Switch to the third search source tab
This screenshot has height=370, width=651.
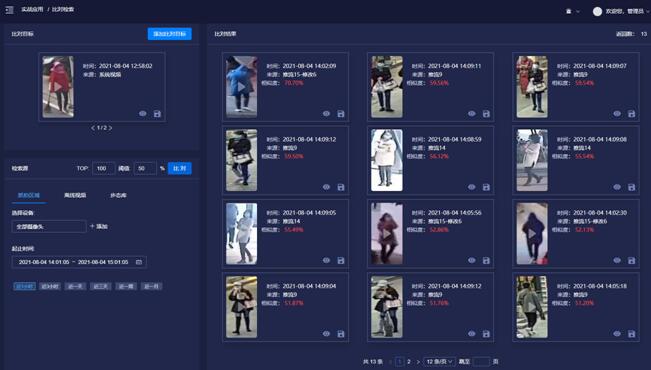(x=118, y=195)
